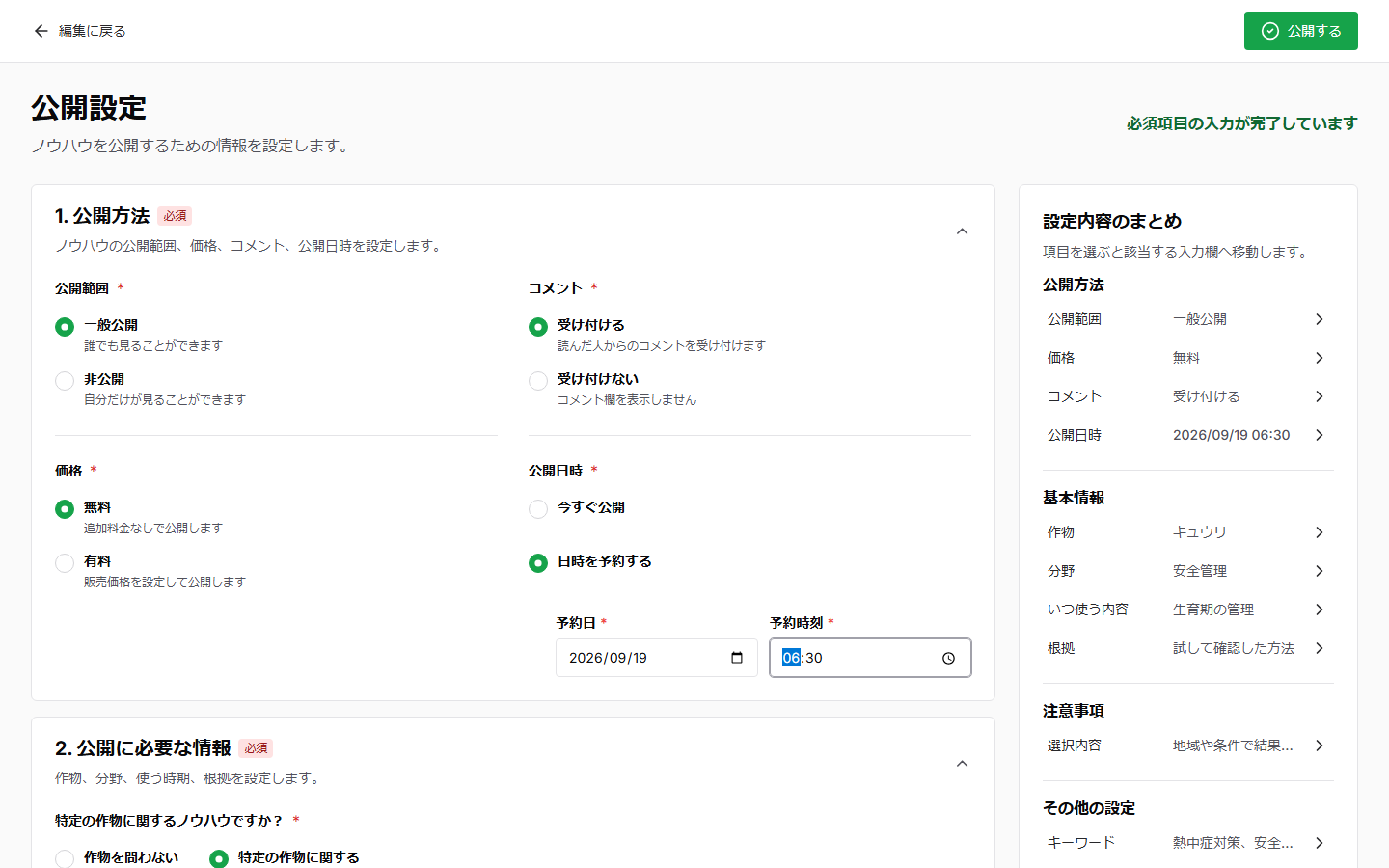Choose the 今すぐ公開 radio option
Screen dimensions: 1389x868
(538, 509)
